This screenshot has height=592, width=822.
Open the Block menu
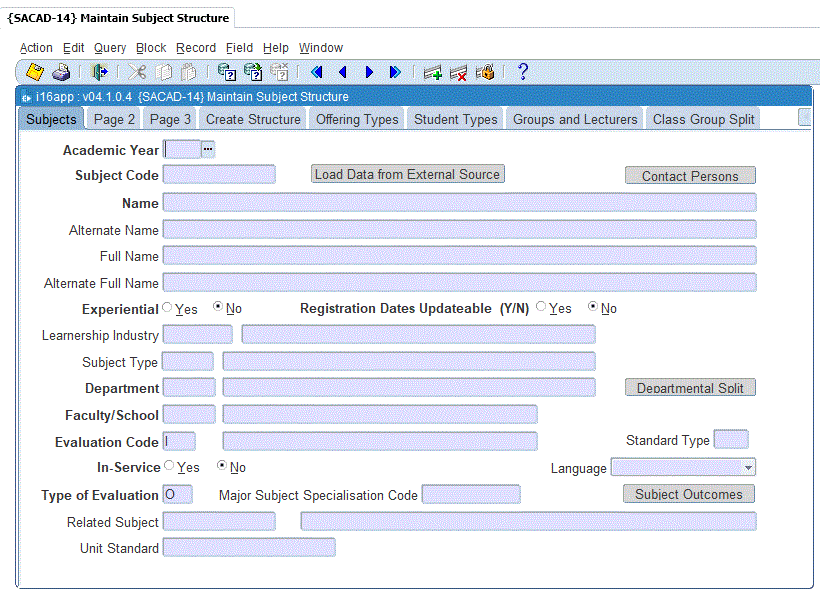[151, 48]
